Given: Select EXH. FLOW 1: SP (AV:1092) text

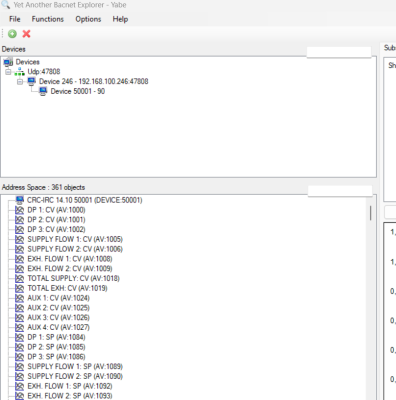Looking at the screenshot, I should (x=70, y=386).
